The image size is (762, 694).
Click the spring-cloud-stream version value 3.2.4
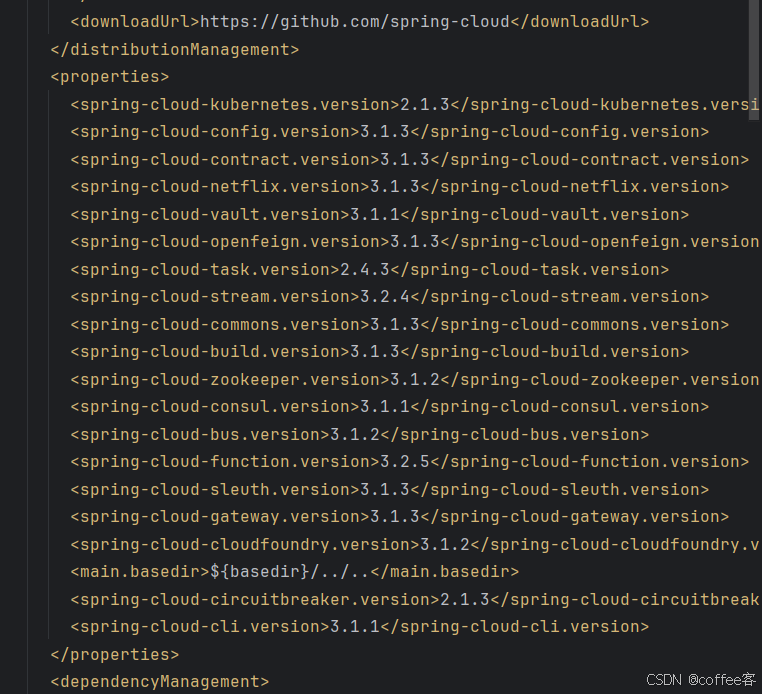point(385,296)
